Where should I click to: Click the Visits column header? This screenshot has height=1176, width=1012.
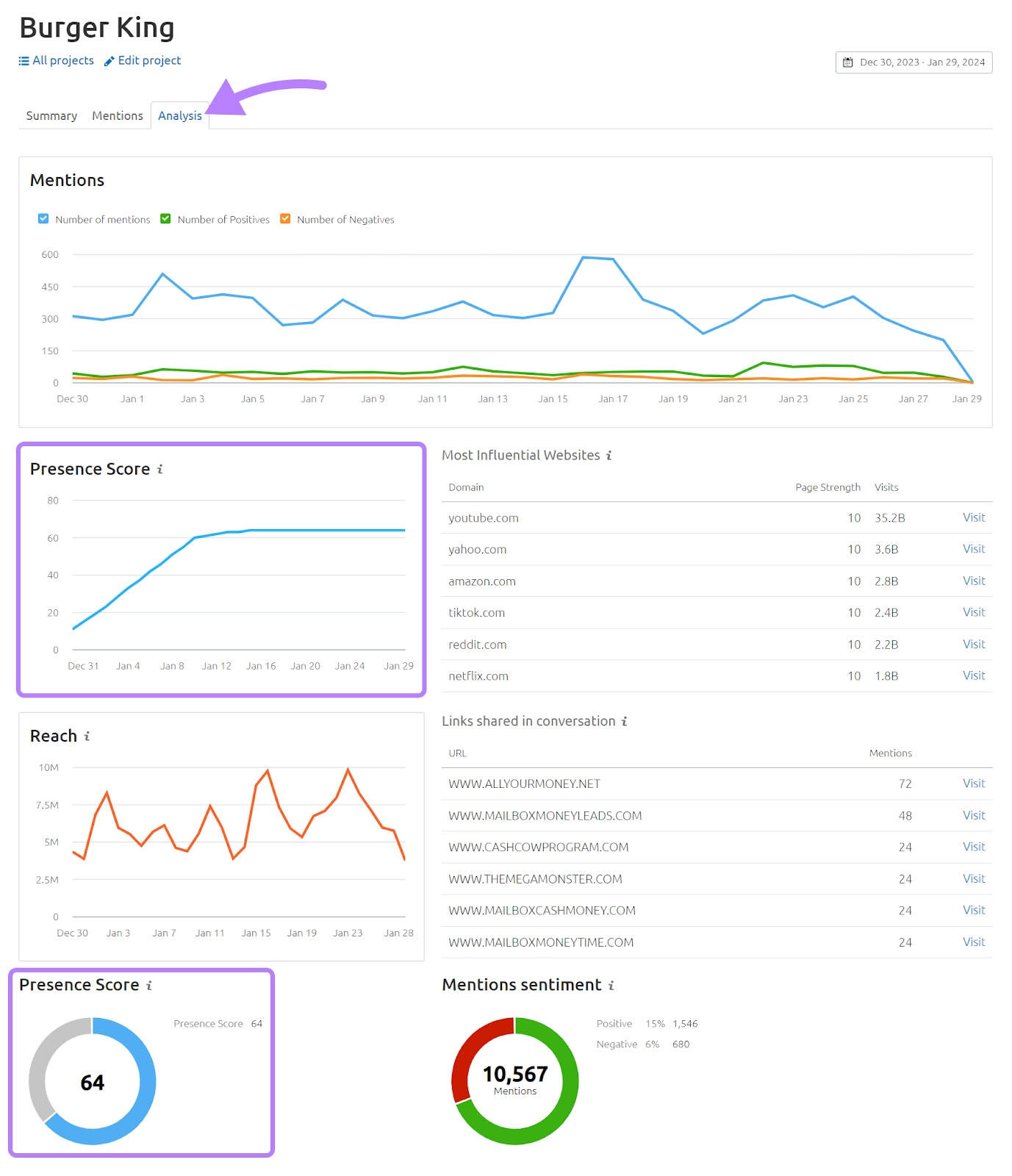(x=886, y=487)
